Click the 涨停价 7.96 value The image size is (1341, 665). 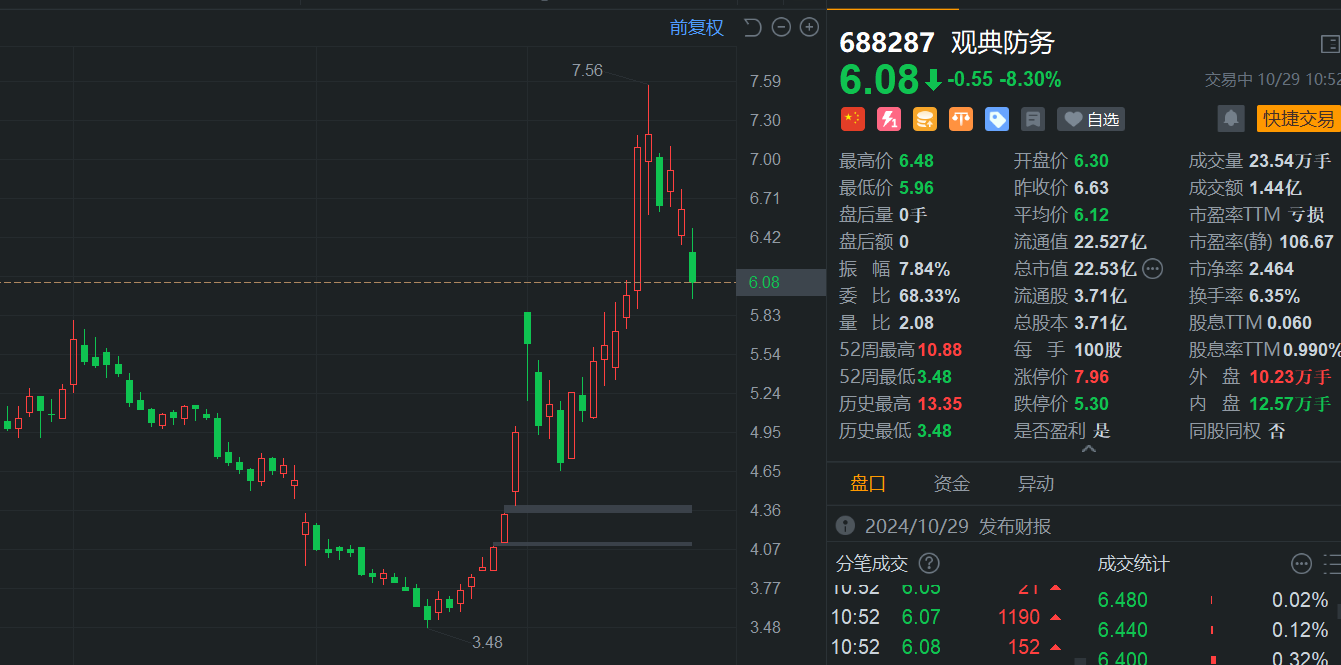click(x=1091, y=377)
